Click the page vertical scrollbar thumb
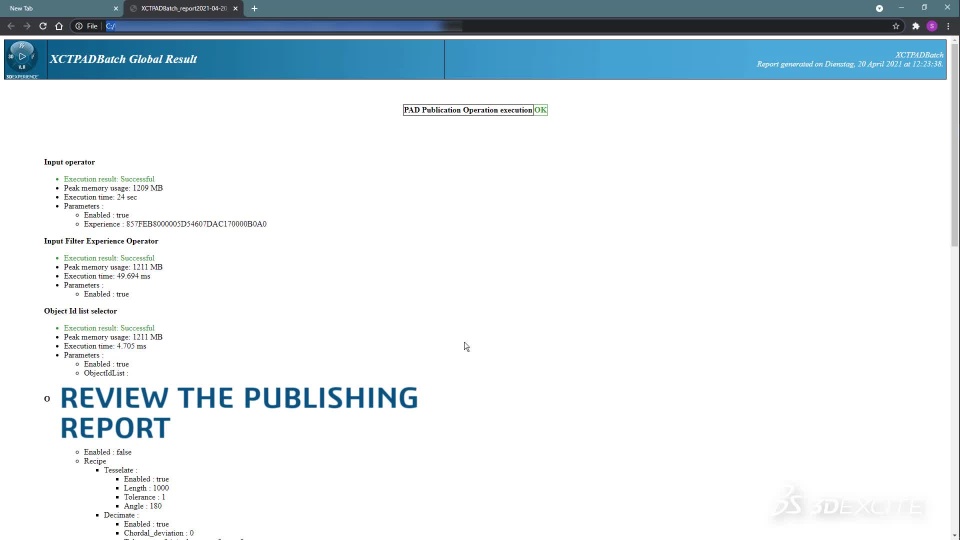The height and width of the screenshot is (540, 960). 954,143
